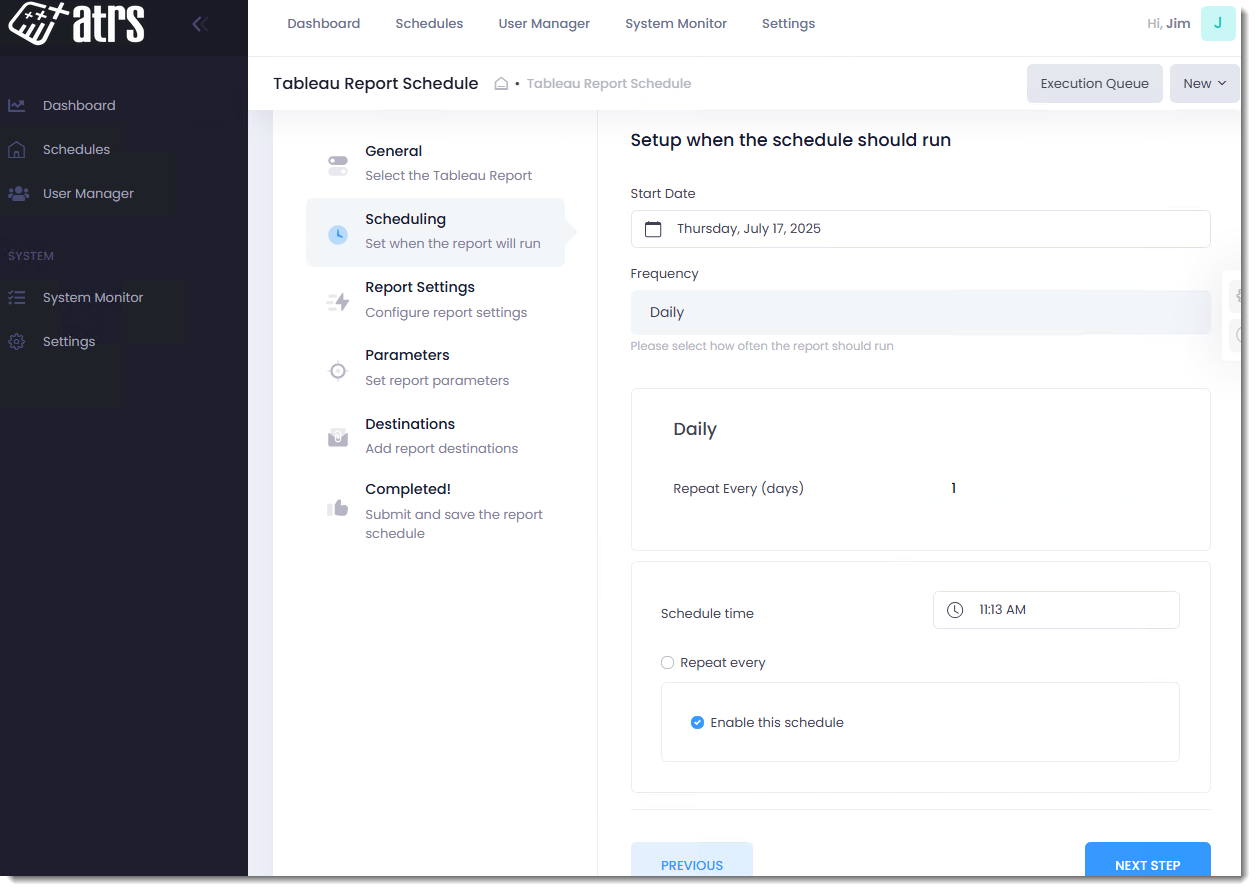Viewport: 1256px width, 891px height.
Task: Click 'Submit and save the report schedule' text
Action: (454, 524)
